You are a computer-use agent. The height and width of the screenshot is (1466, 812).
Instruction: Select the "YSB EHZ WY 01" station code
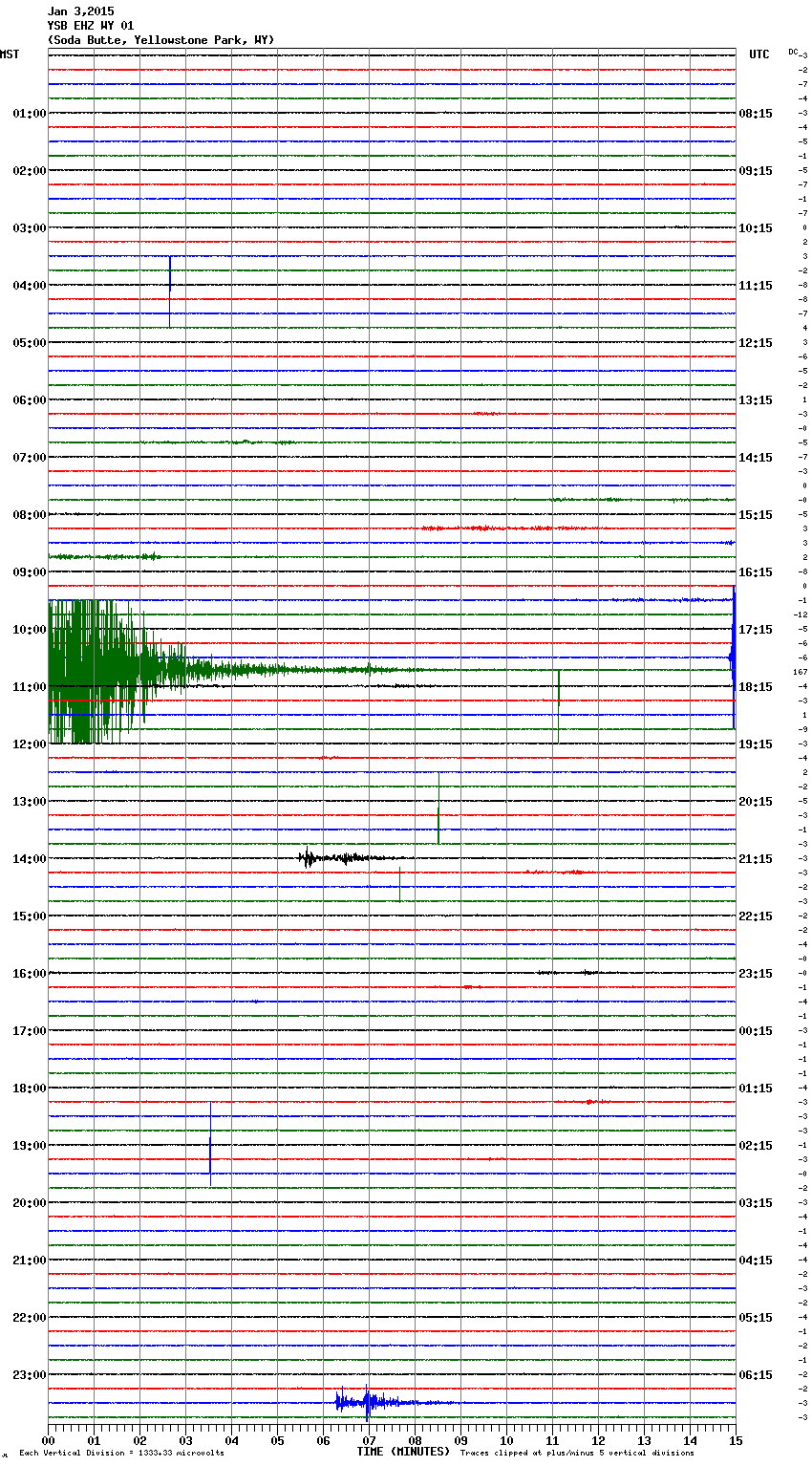pyautogui.click(x=91, y=26)
